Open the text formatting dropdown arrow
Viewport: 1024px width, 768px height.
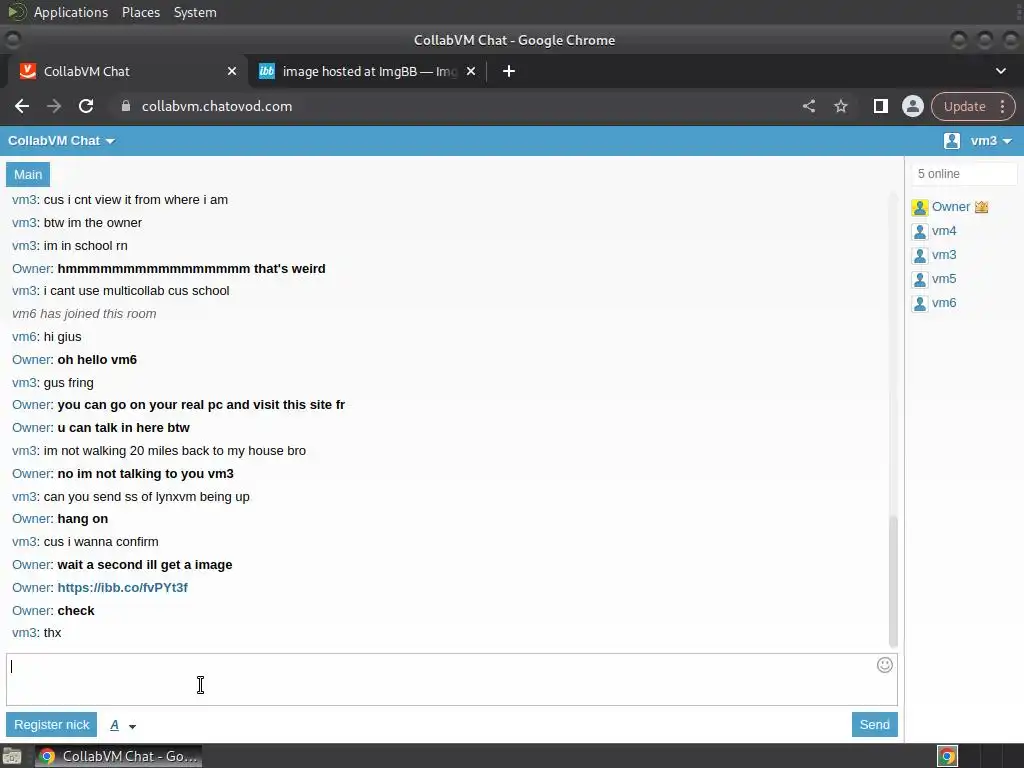(x=132, y=726)
